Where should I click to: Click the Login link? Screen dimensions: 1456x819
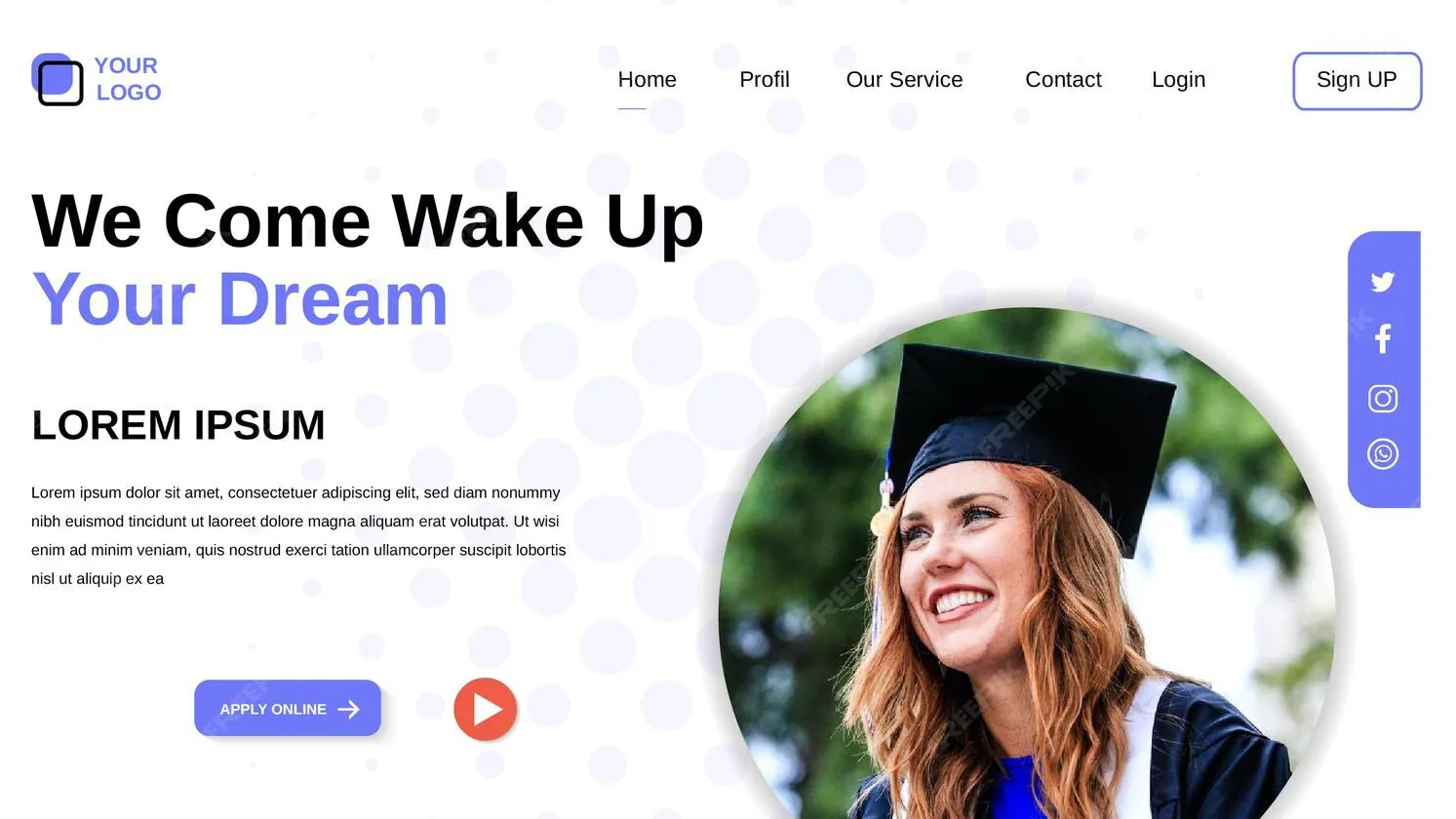[1178, 80]
